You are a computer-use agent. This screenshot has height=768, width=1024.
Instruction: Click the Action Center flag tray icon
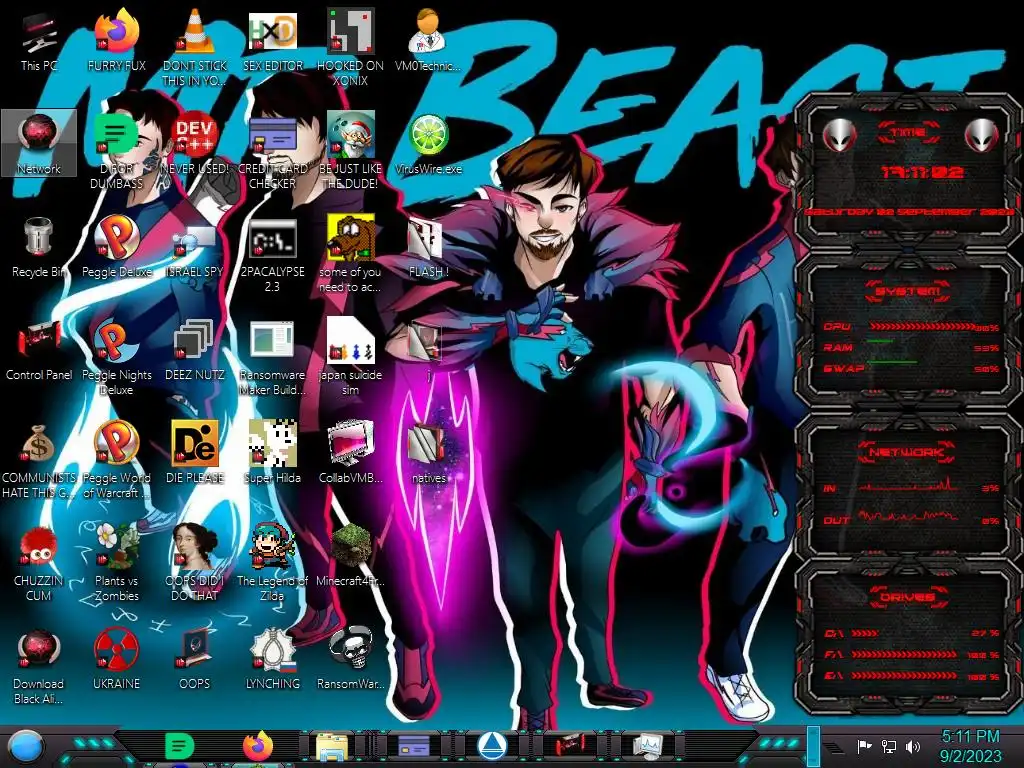864,746
